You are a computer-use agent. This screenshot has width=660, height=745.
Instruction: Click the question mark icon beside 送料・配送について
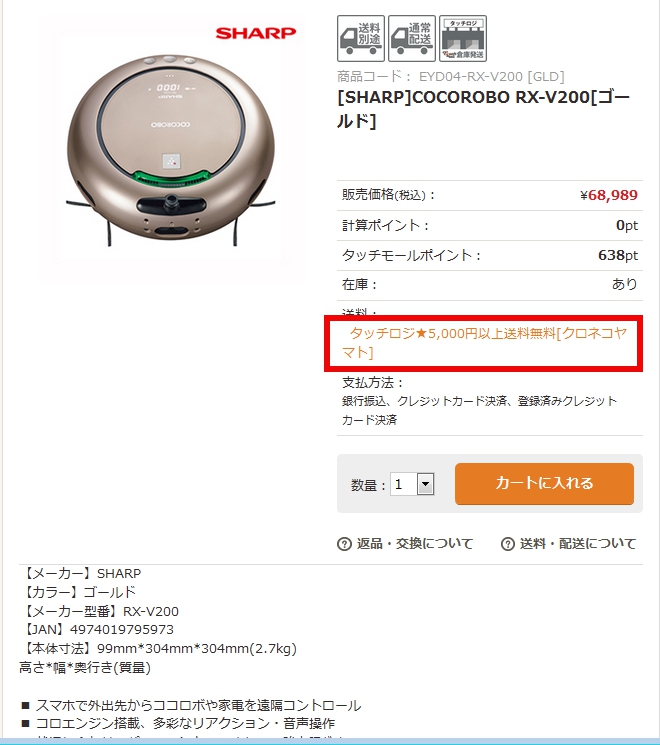508,544
